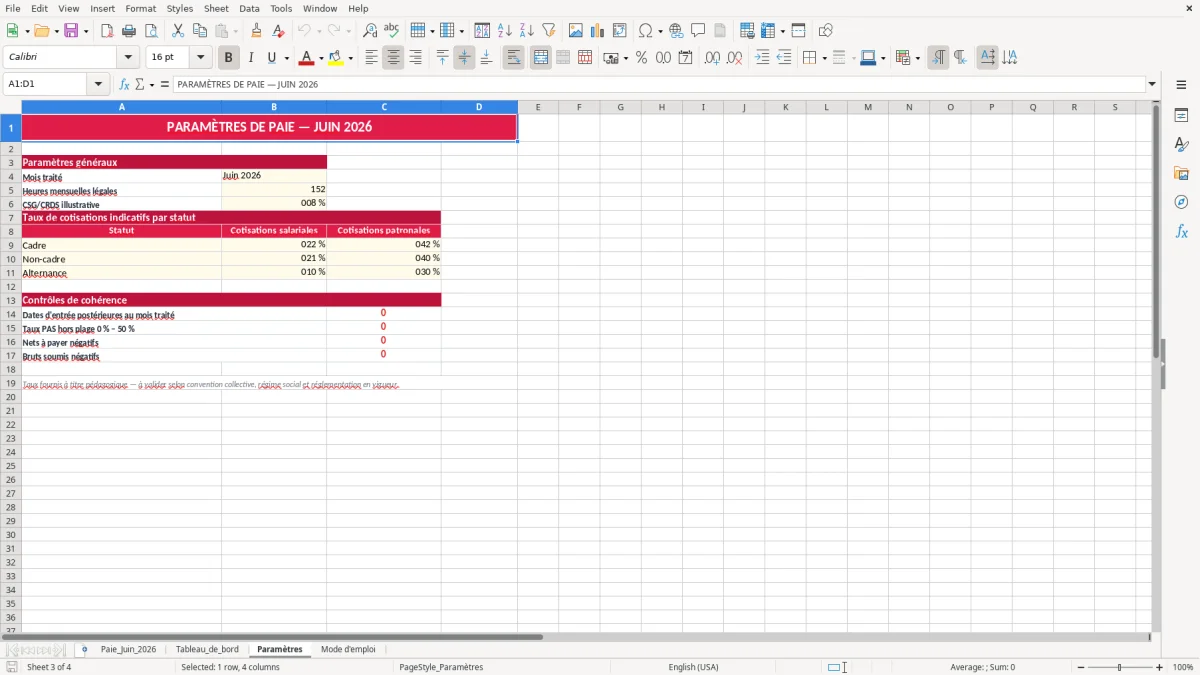Click column header E
Screen dimensions: 1200x675
click(538, 107)
